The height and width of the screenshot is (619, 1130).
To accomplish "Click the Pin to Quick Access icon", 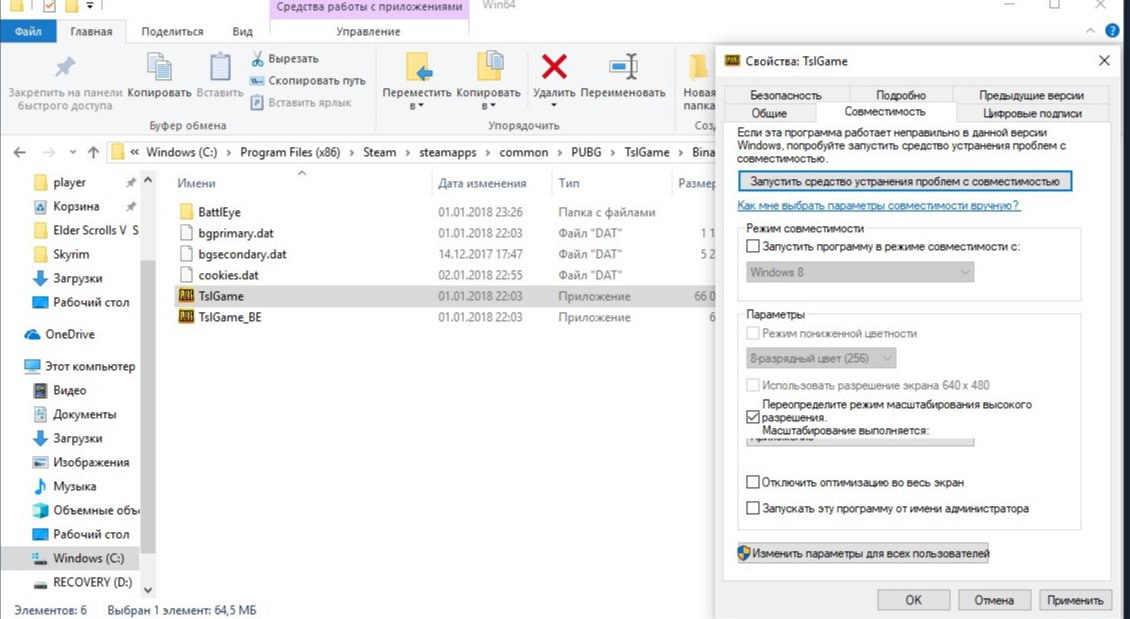I will pos(64,68).
